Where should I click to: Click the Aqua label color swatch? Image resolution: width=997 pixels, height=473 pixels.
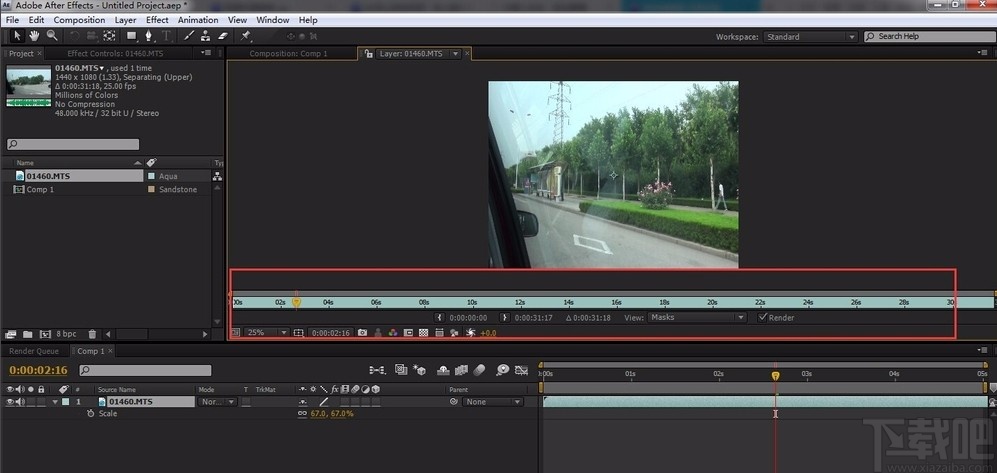[151, 176]
